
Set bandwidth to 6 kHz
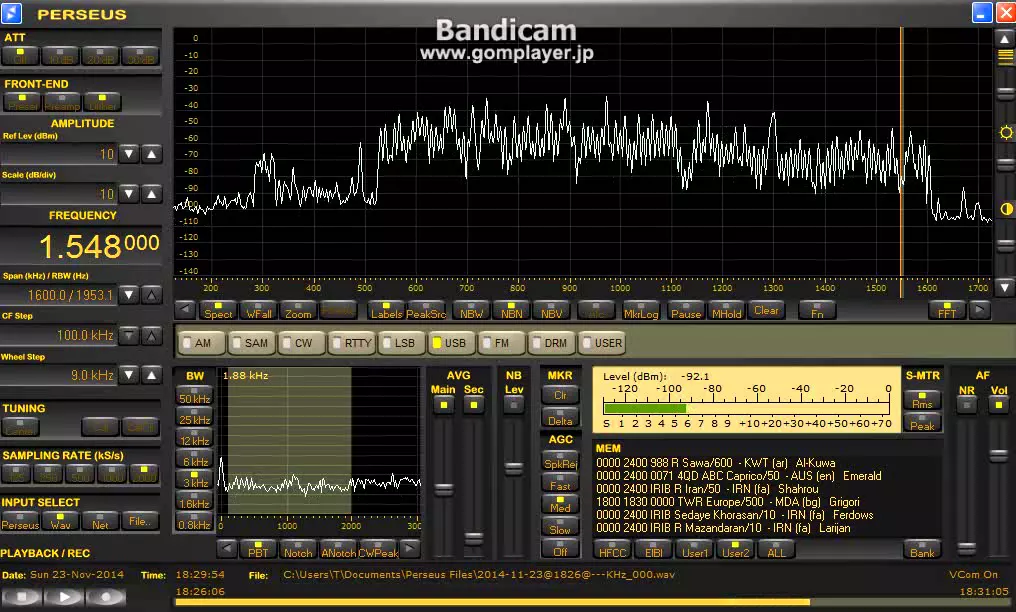point(194,459)
